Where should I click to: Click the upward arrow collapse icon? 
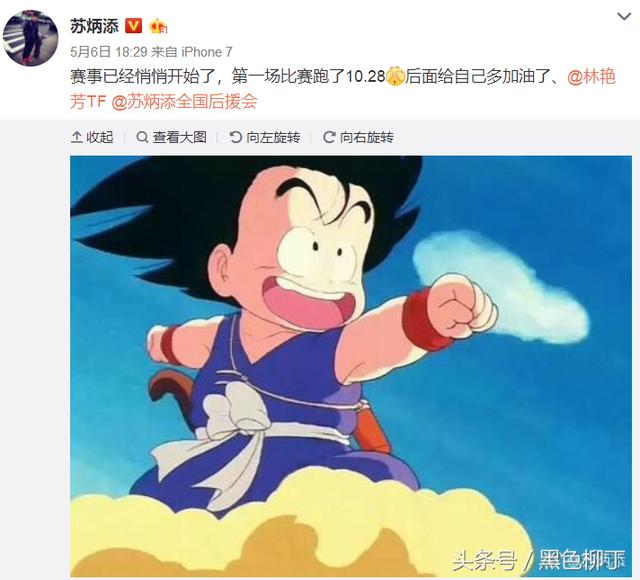76,137
